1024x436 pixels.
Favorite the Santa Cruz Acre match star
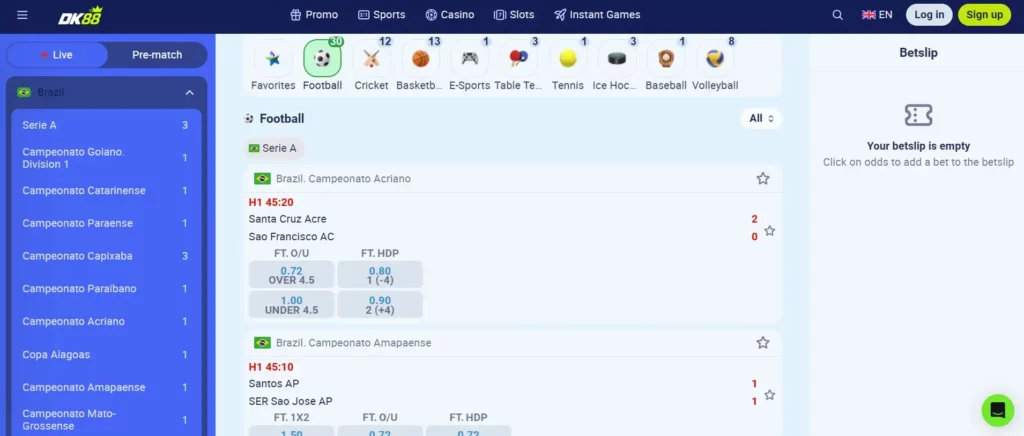[770, 230]
